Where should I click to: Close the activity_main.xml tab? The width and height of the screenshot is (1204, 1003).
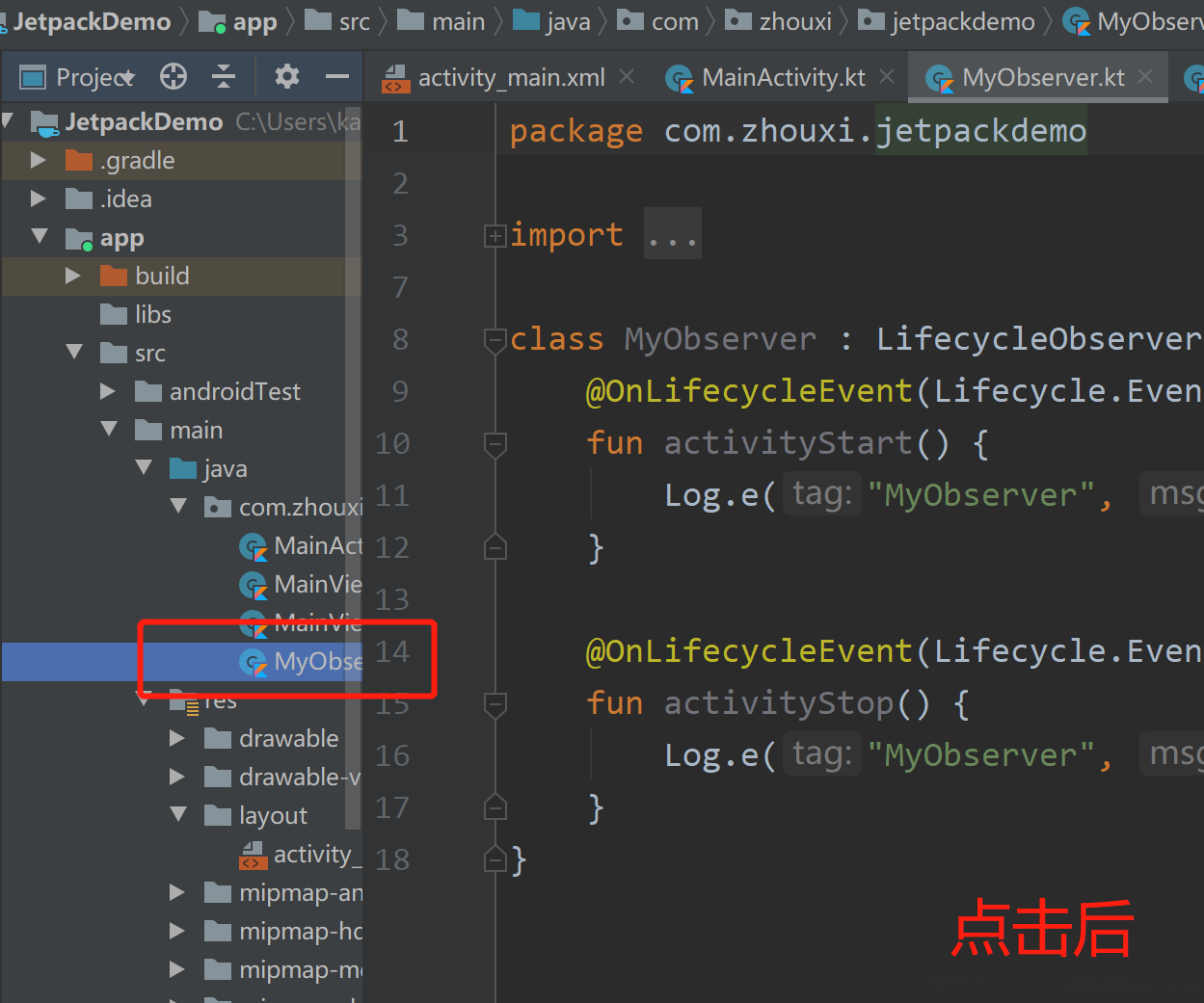click(627, 76)
